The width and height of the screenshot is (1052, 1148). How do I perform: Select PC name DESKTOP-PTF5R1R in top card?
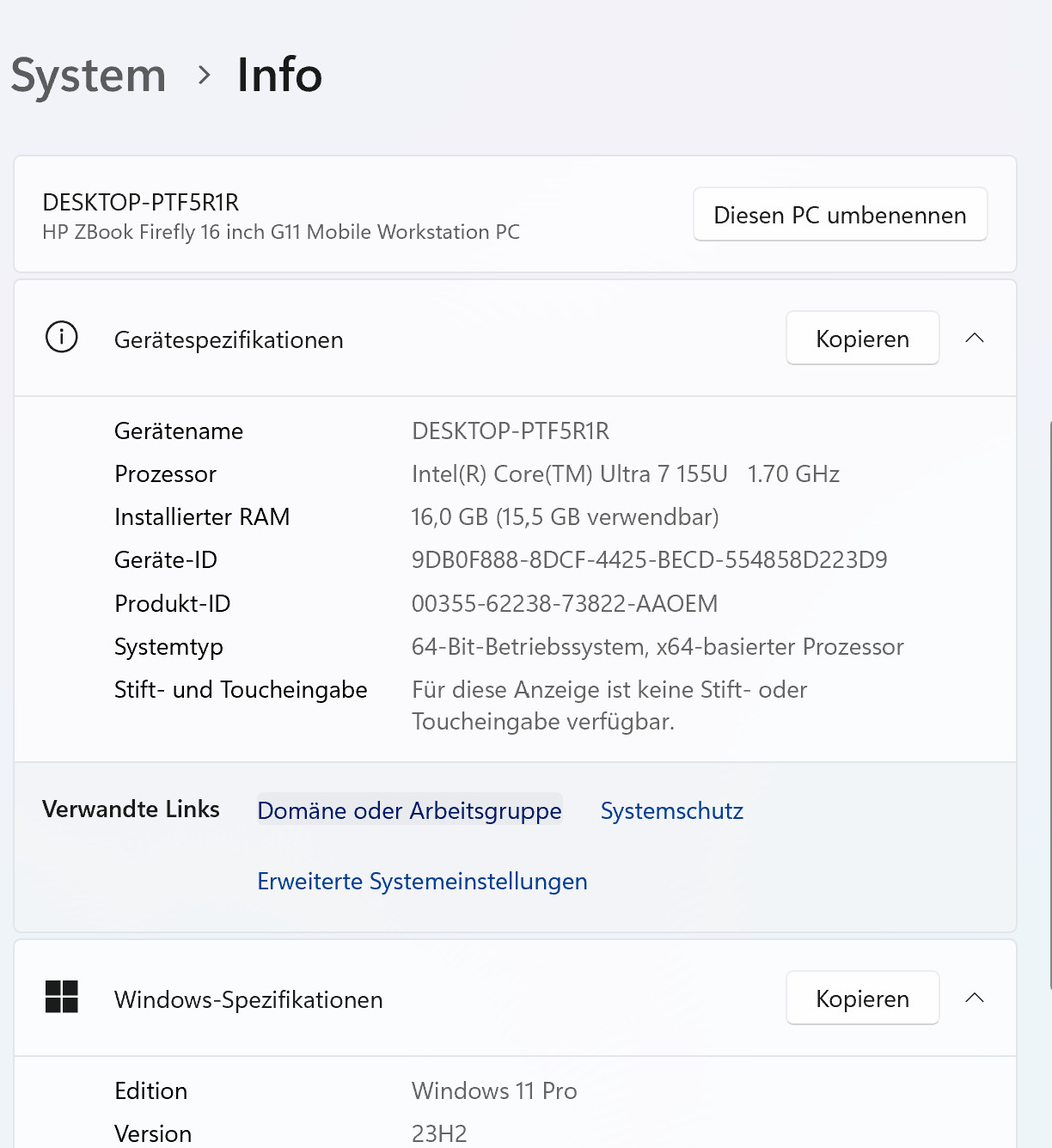pos(141,202)
